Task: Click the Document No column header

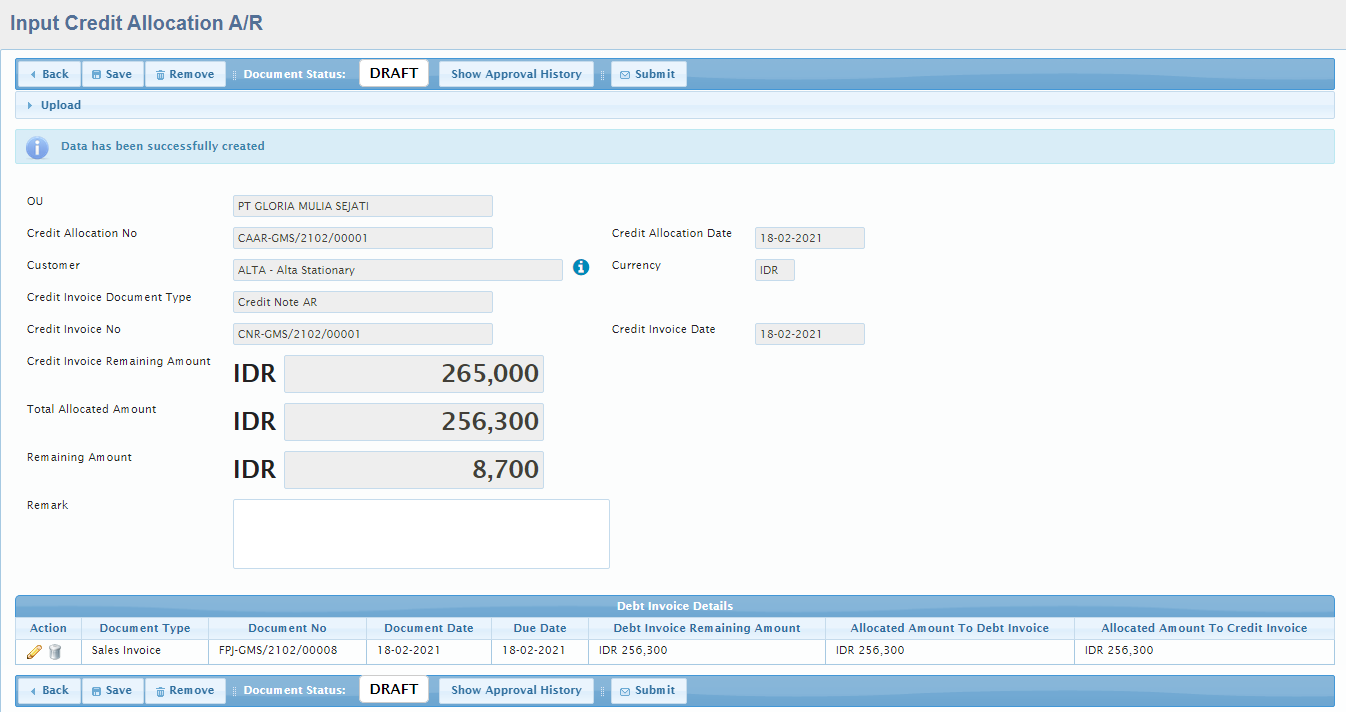Action: [288, 628]
